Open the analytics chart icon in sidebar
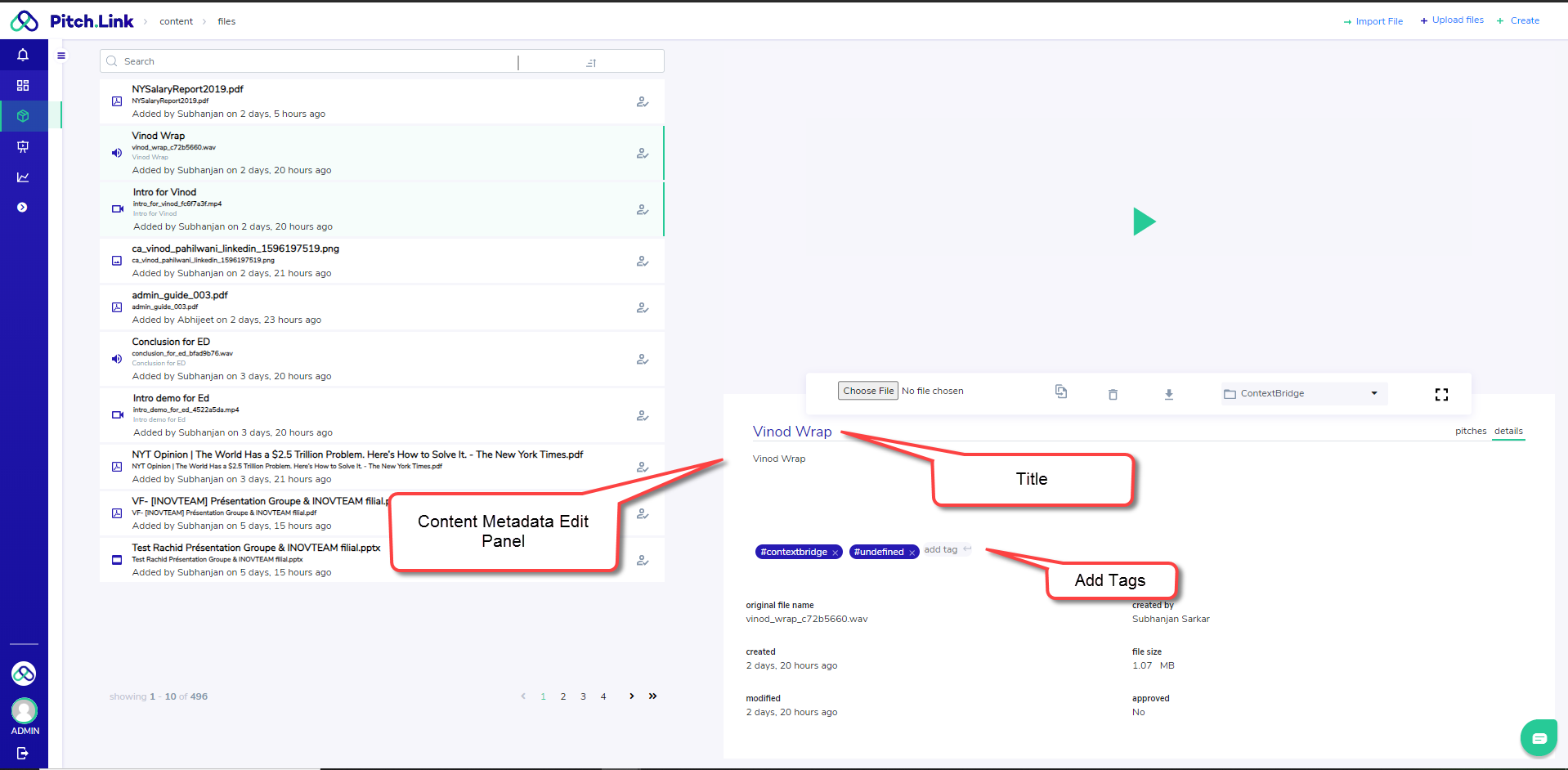Viewport: 1568px width, 770px height. (23, 177)
